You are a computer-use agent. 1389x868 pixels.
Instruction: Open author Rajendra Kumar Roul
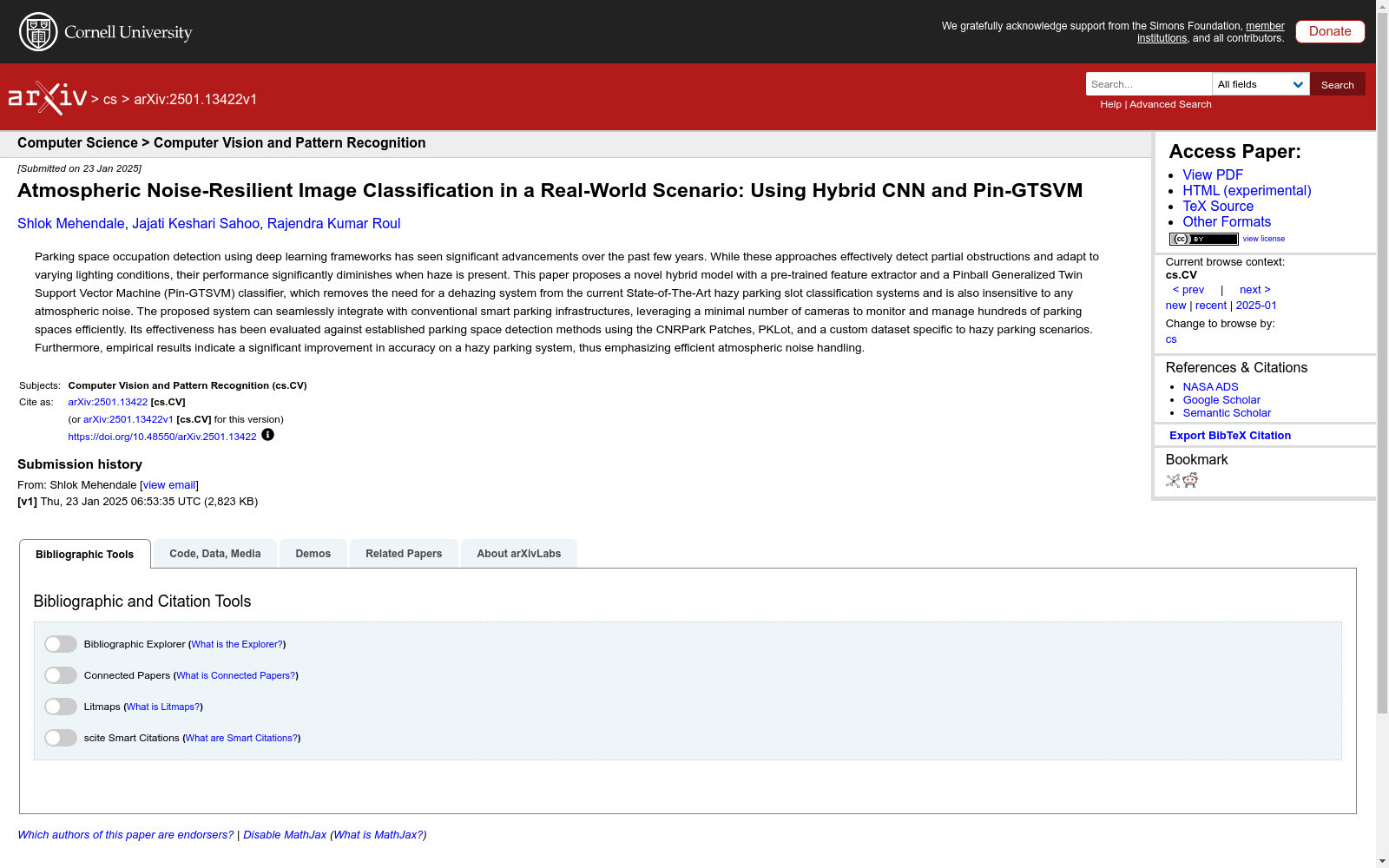coord(333,224)
